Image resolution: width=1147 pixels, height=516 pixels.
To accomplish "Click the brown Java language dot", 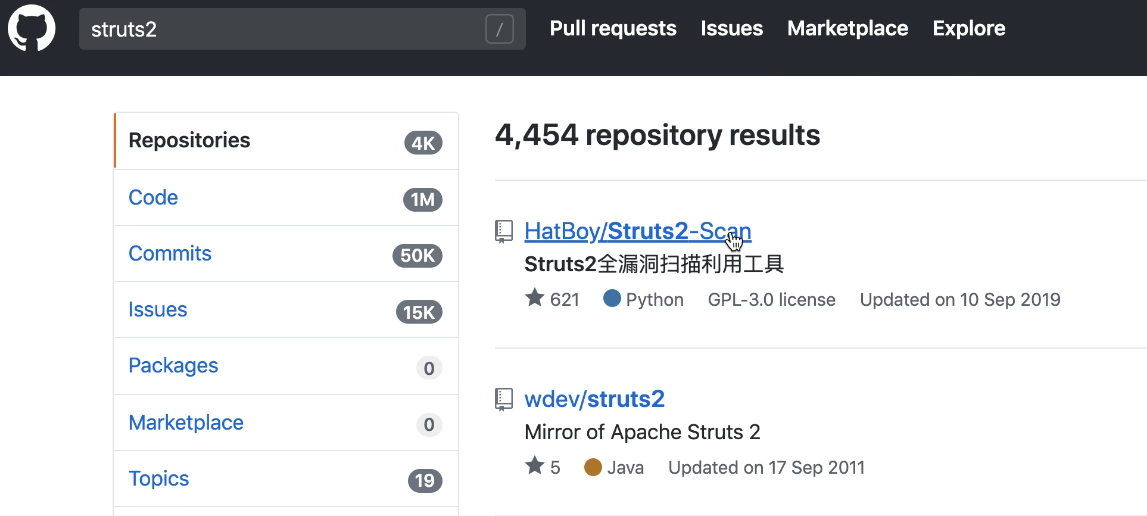I will coord(593,467).
